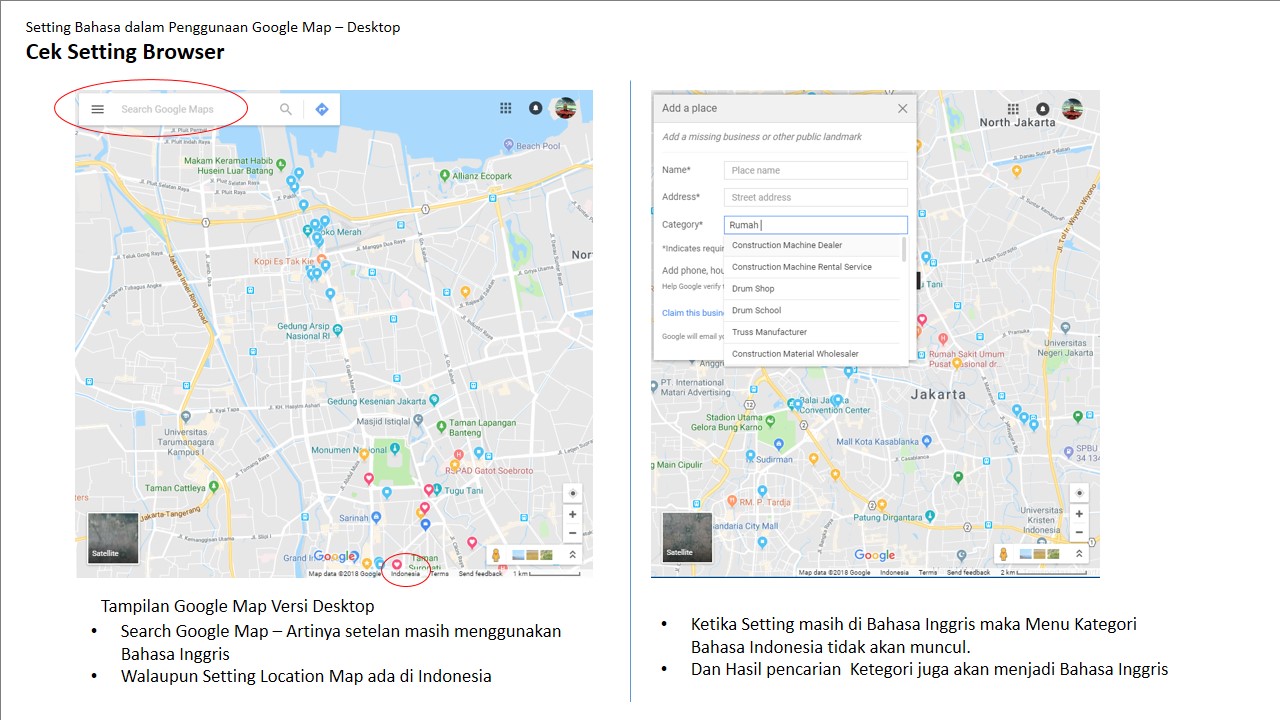This screenshot has height=720, width=1280.
Task: Show your location button in right map
Action: coord(1079,493)
